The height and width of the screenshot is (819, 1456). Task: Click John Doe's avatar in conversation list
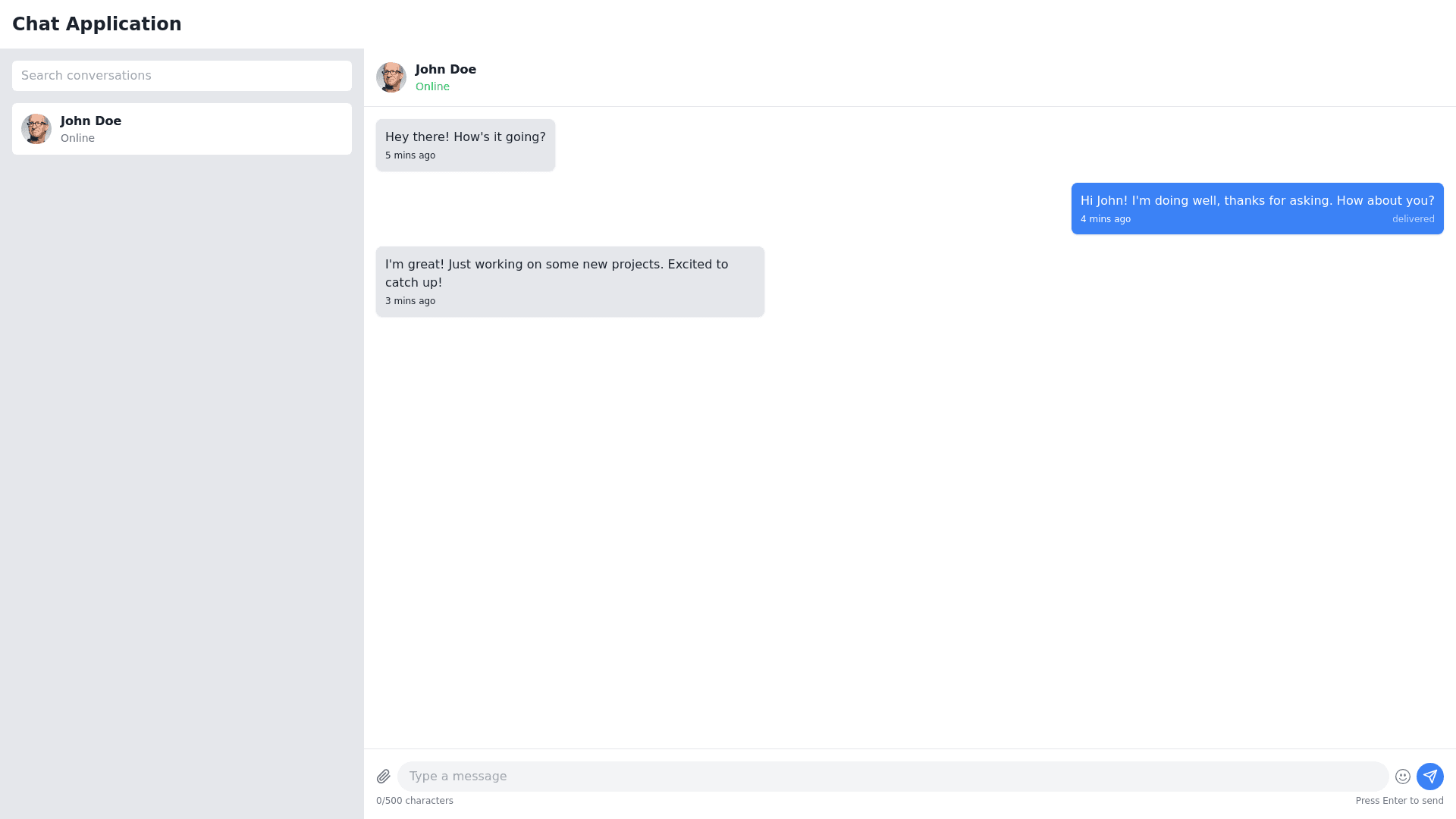coord(36,129)
